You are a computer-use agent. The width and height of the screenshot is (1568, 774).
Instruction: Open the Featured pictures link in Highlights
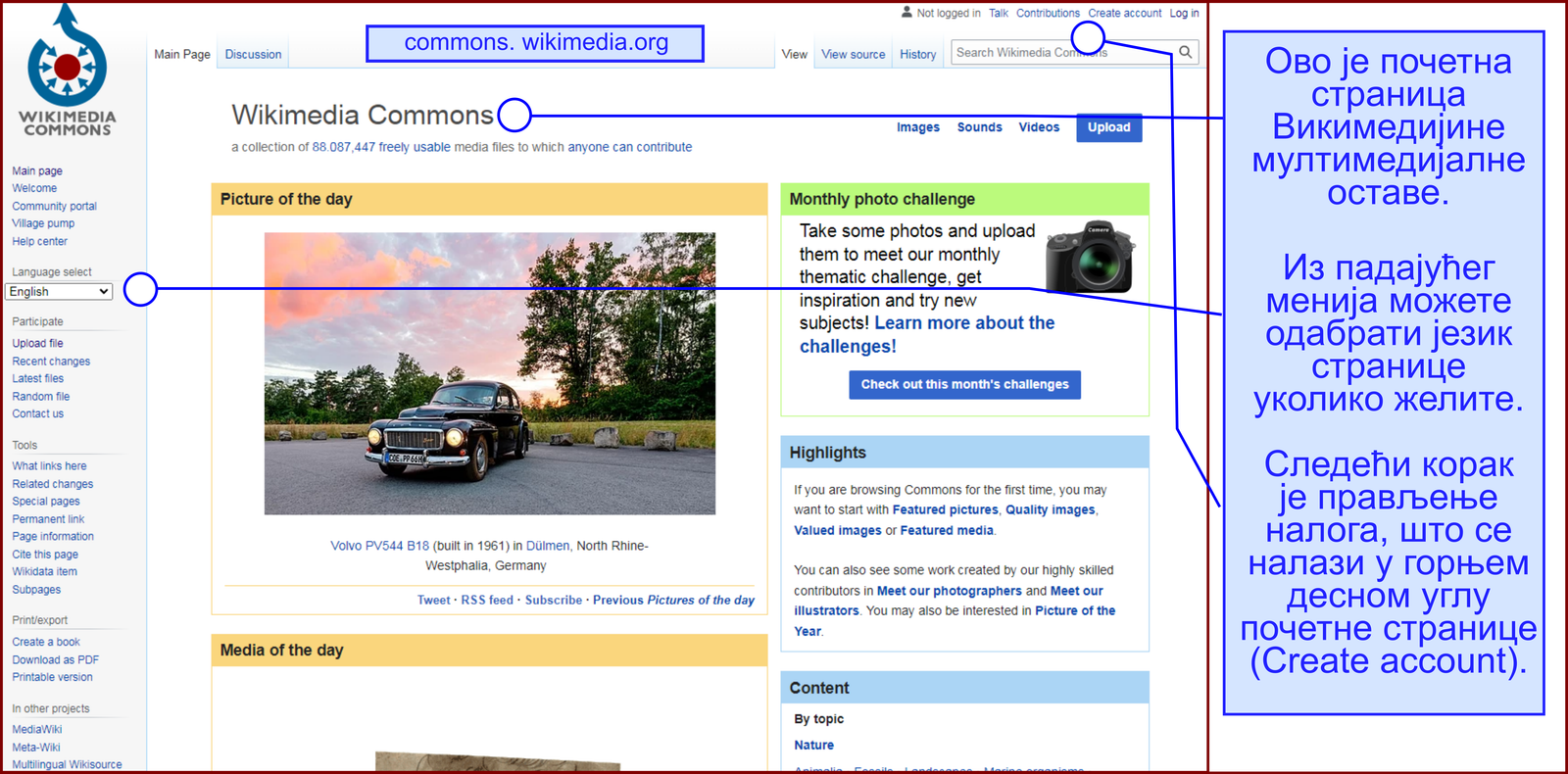point(945,510)
